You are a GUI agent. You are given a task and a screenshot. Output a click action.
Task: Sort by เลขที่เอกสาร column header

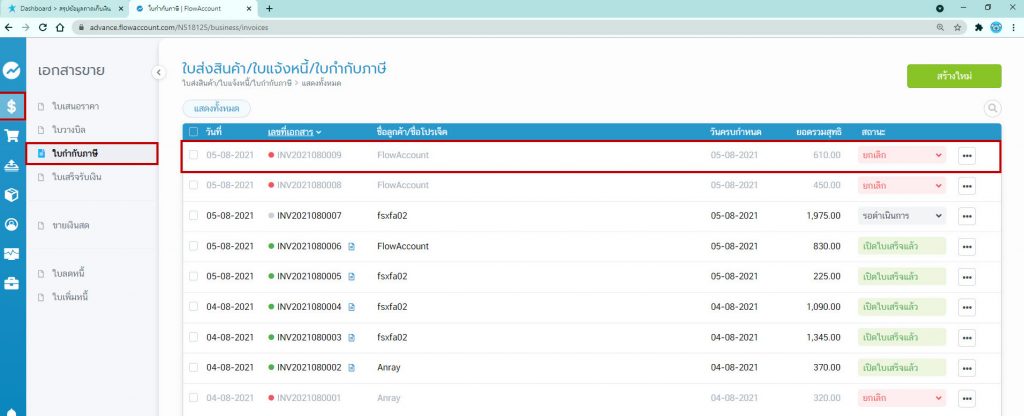coord(294,132)
